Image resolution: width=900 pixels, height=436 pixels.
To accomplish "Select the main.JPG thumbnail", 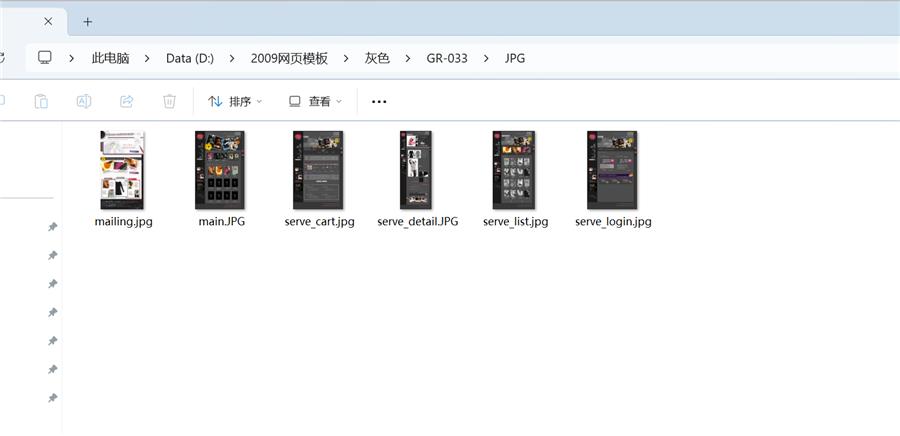I will (220, 170).
